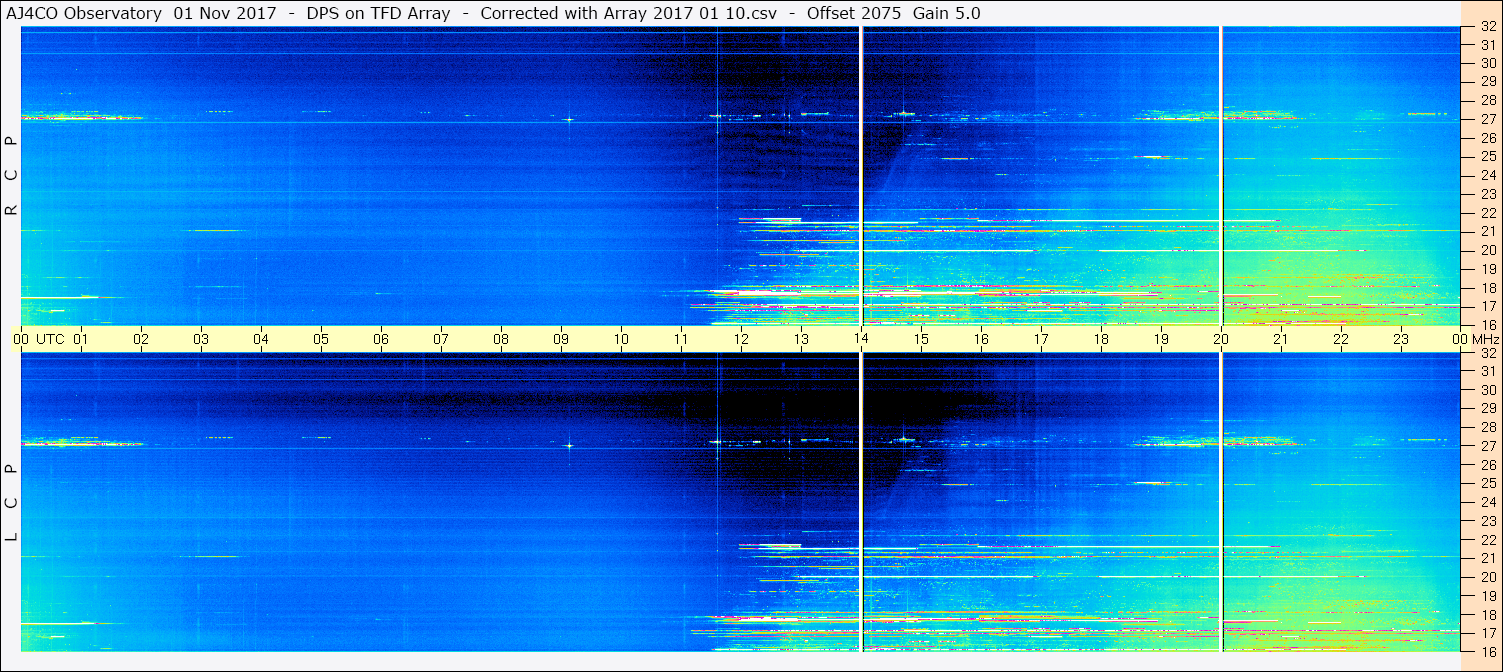1503x672 pixels.
Task: Select the 27 MHz label of the RCP panel
Action: click(1488, 119)
